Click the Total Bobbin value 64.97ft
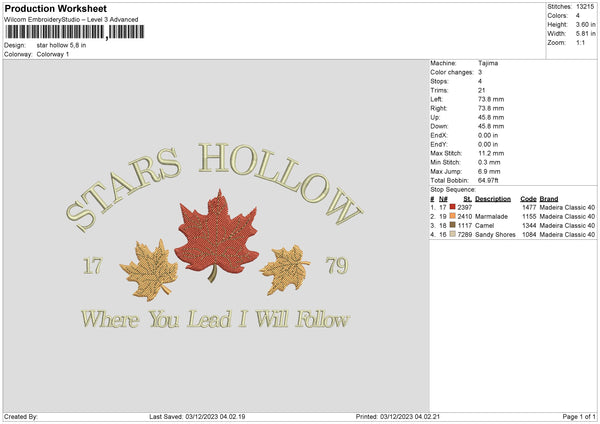Screen dimensions: 600x424 (488, 180)
